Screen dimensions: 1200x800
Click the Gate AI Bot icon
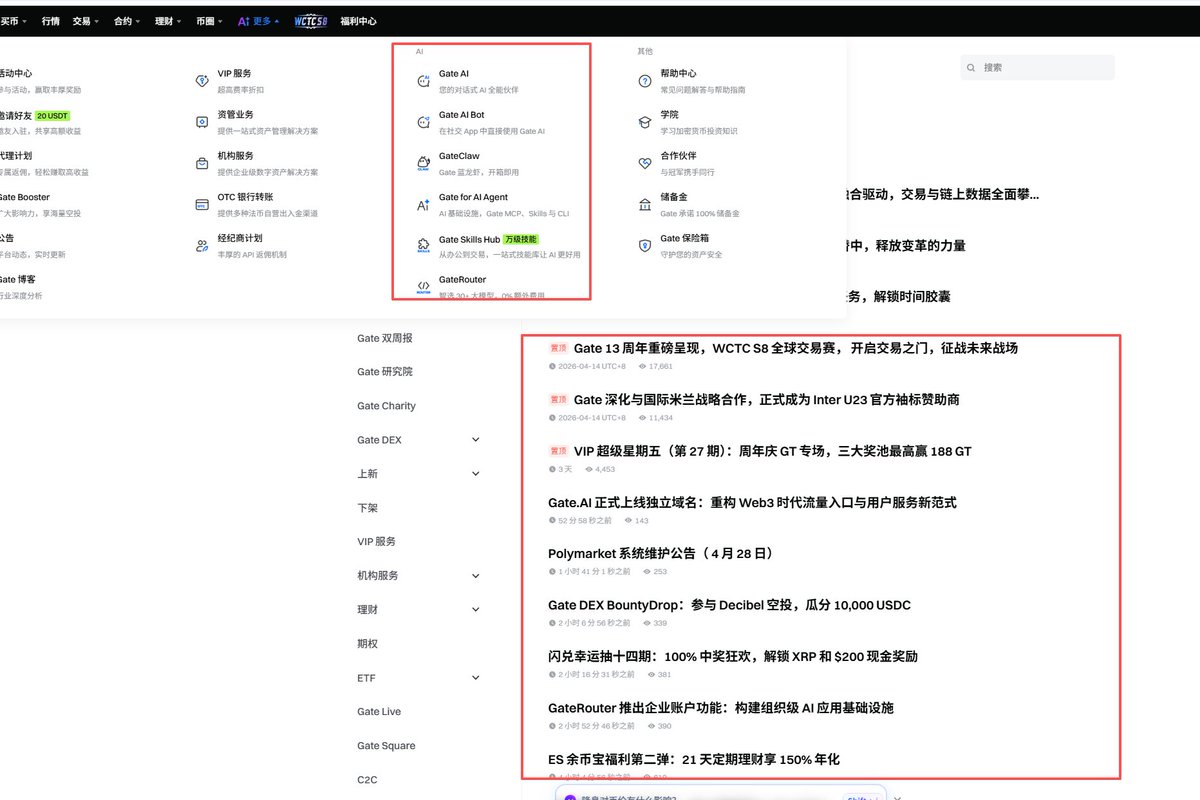click(423, 122)
